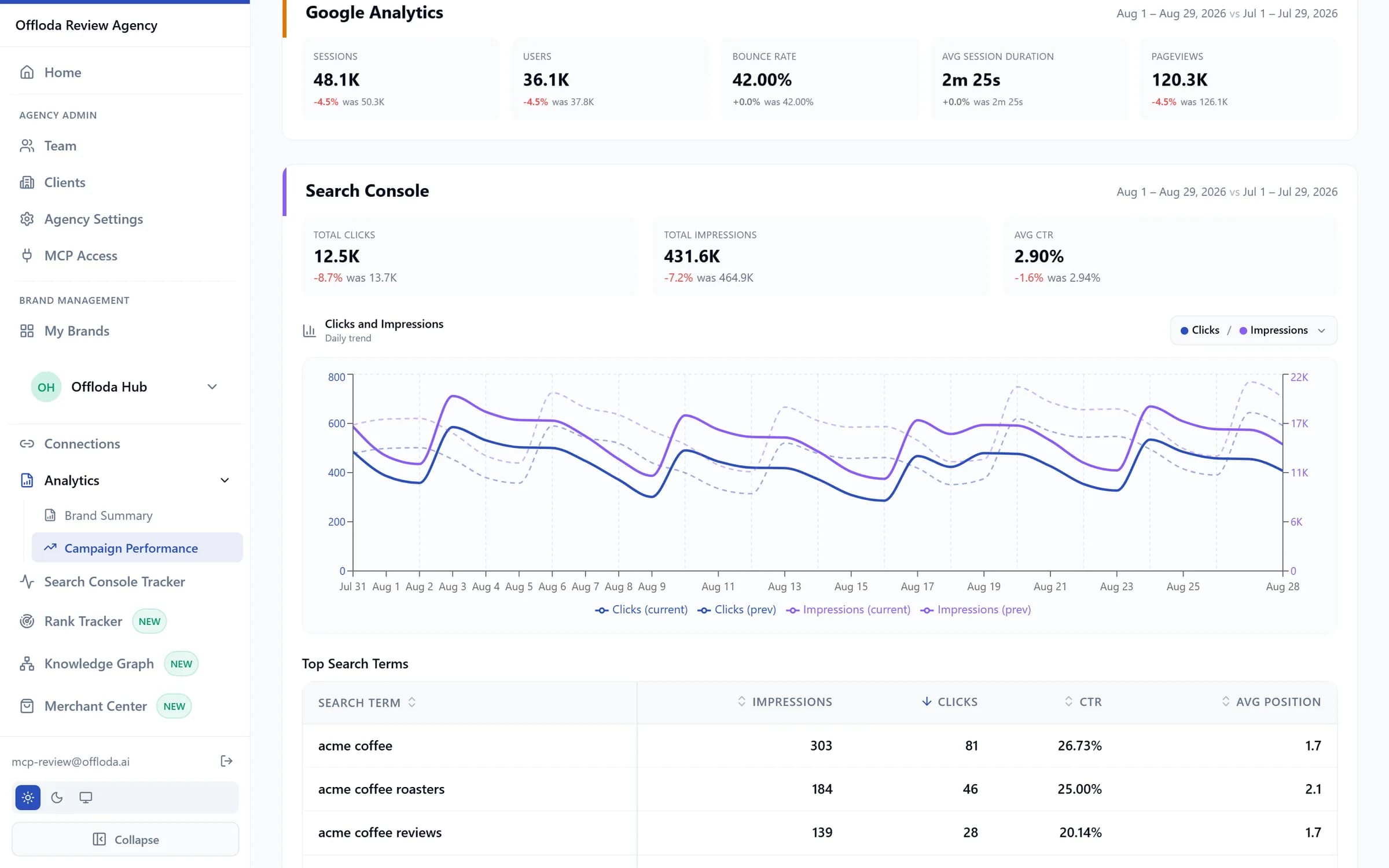Click the Knowledge Graph network icon
1389x868 pixels.
click(27, 664)
